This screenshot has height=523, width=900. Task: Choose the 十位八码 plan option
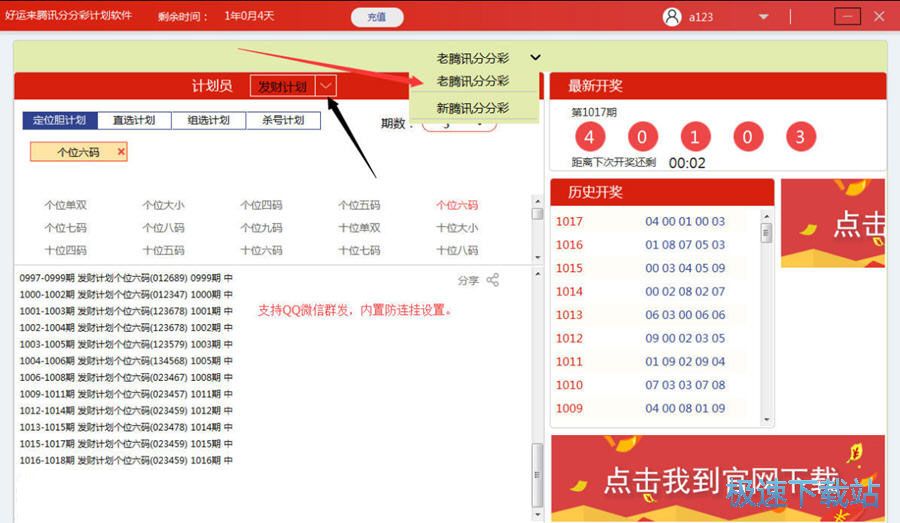click(457, 250)
